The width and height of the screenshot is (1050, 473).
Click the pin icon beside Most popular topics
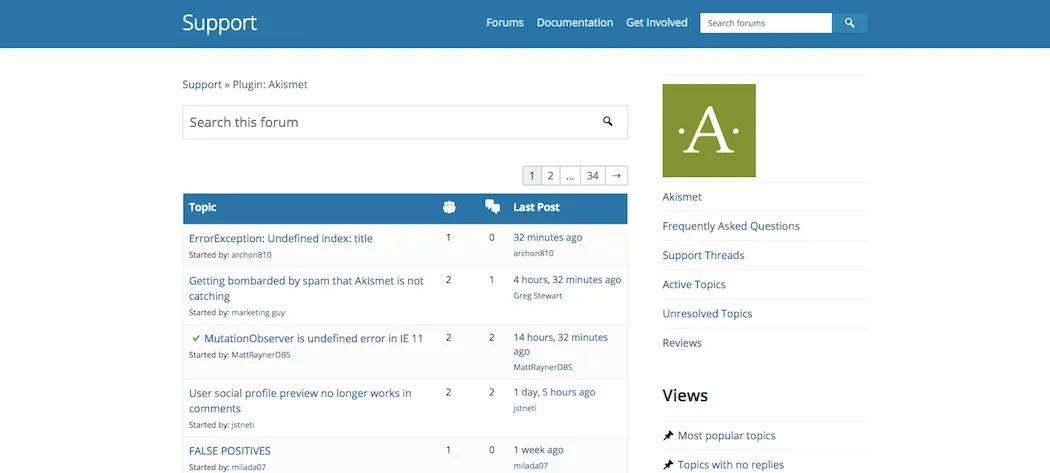pyautogui.click(x=668, y=436)
